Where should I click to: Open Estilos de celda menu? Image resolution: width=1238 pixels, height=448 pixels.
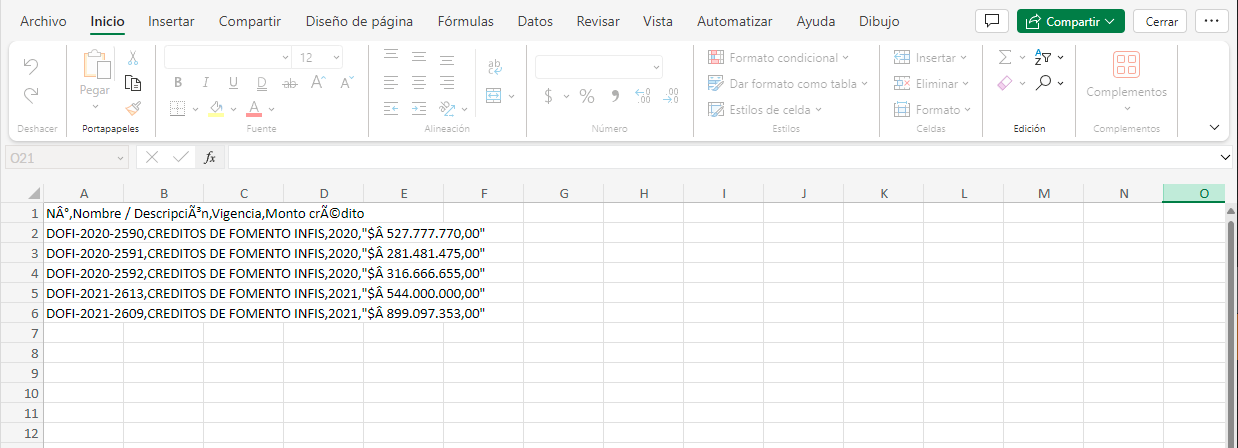click(764, 110)
